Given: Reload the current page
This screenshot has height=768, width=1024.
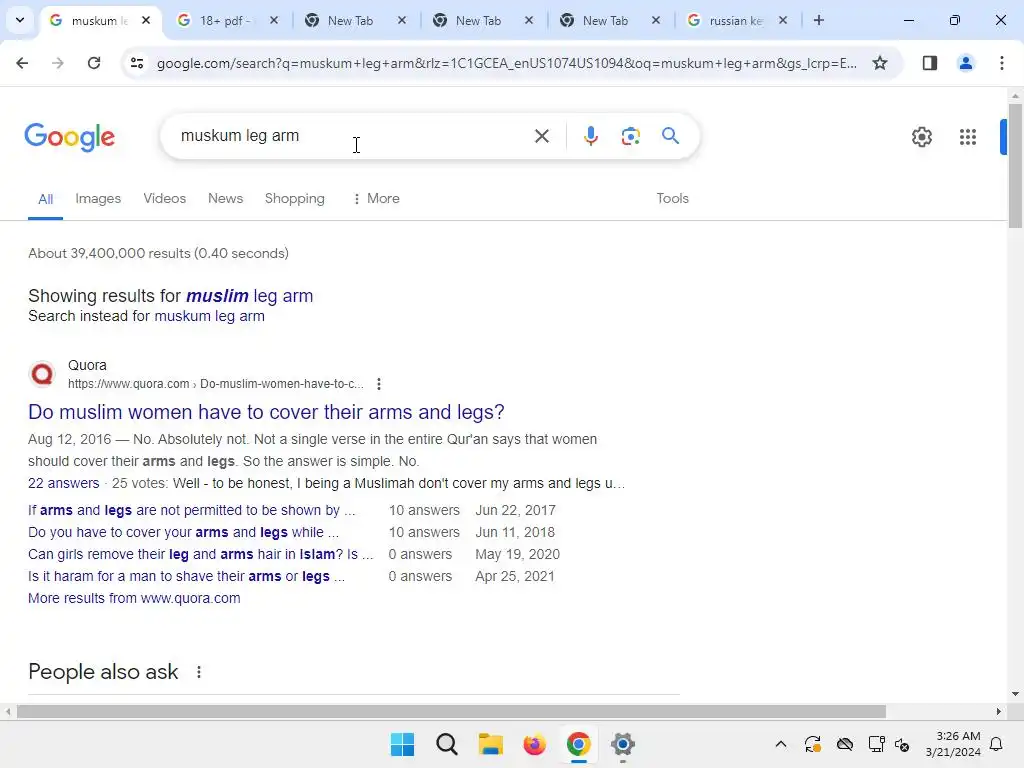Looking at the screenshot, I should pos(94,63).
